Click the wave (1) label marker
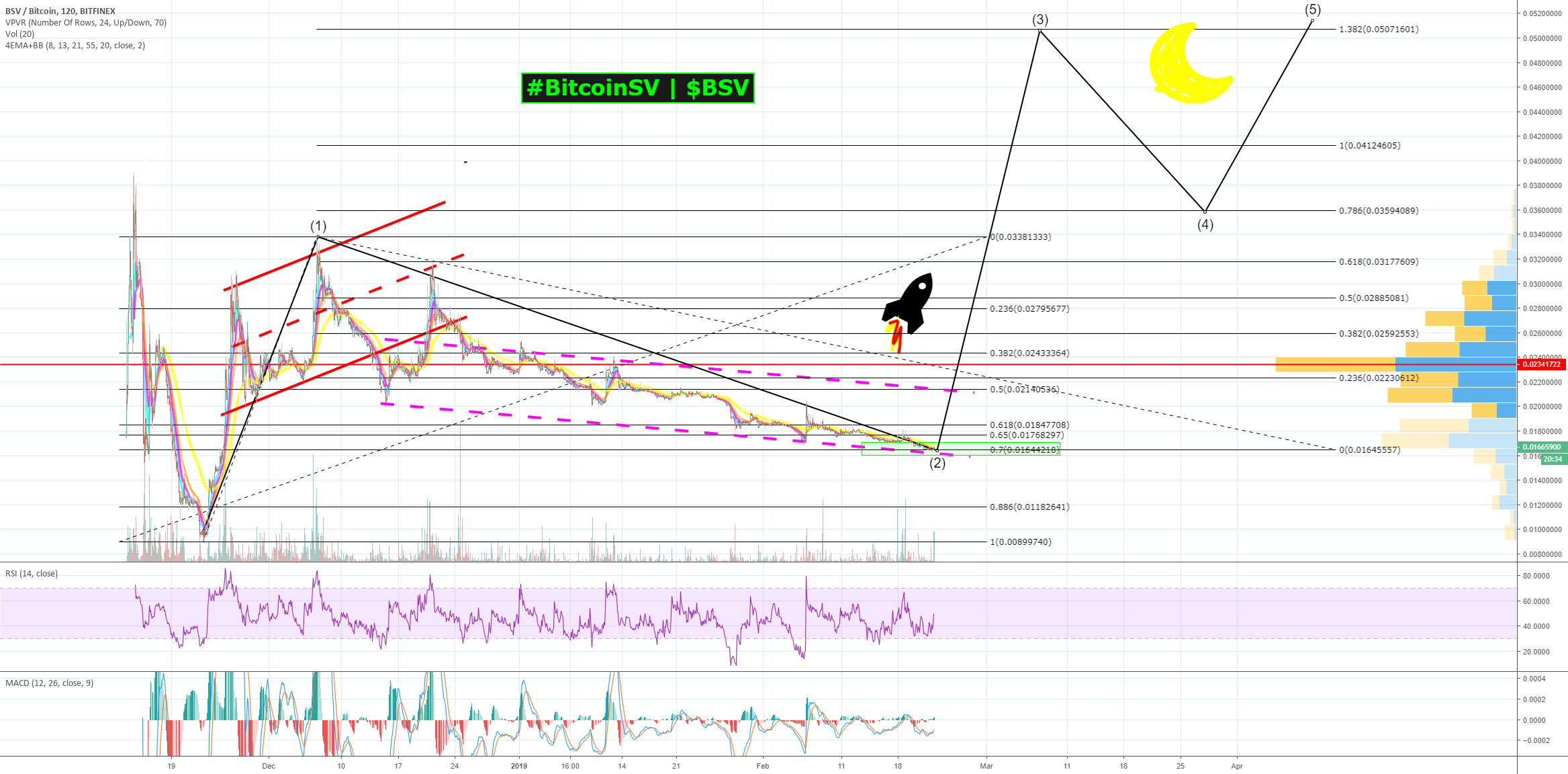 [318, 226]
